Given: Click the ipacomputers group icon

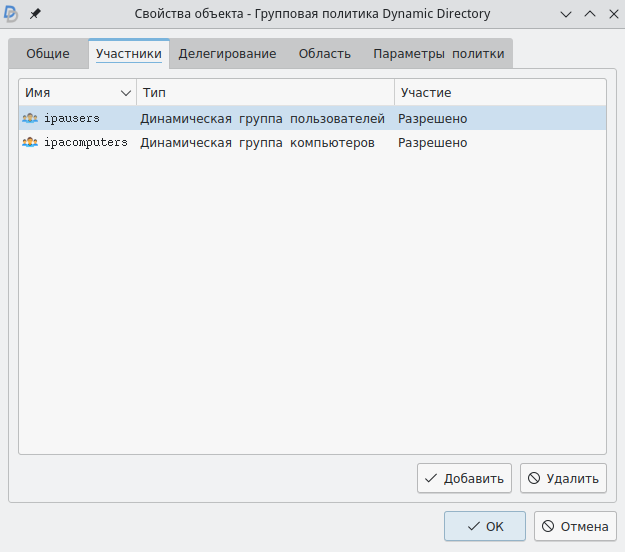Looking at the screenshot, I should [29, 143].
